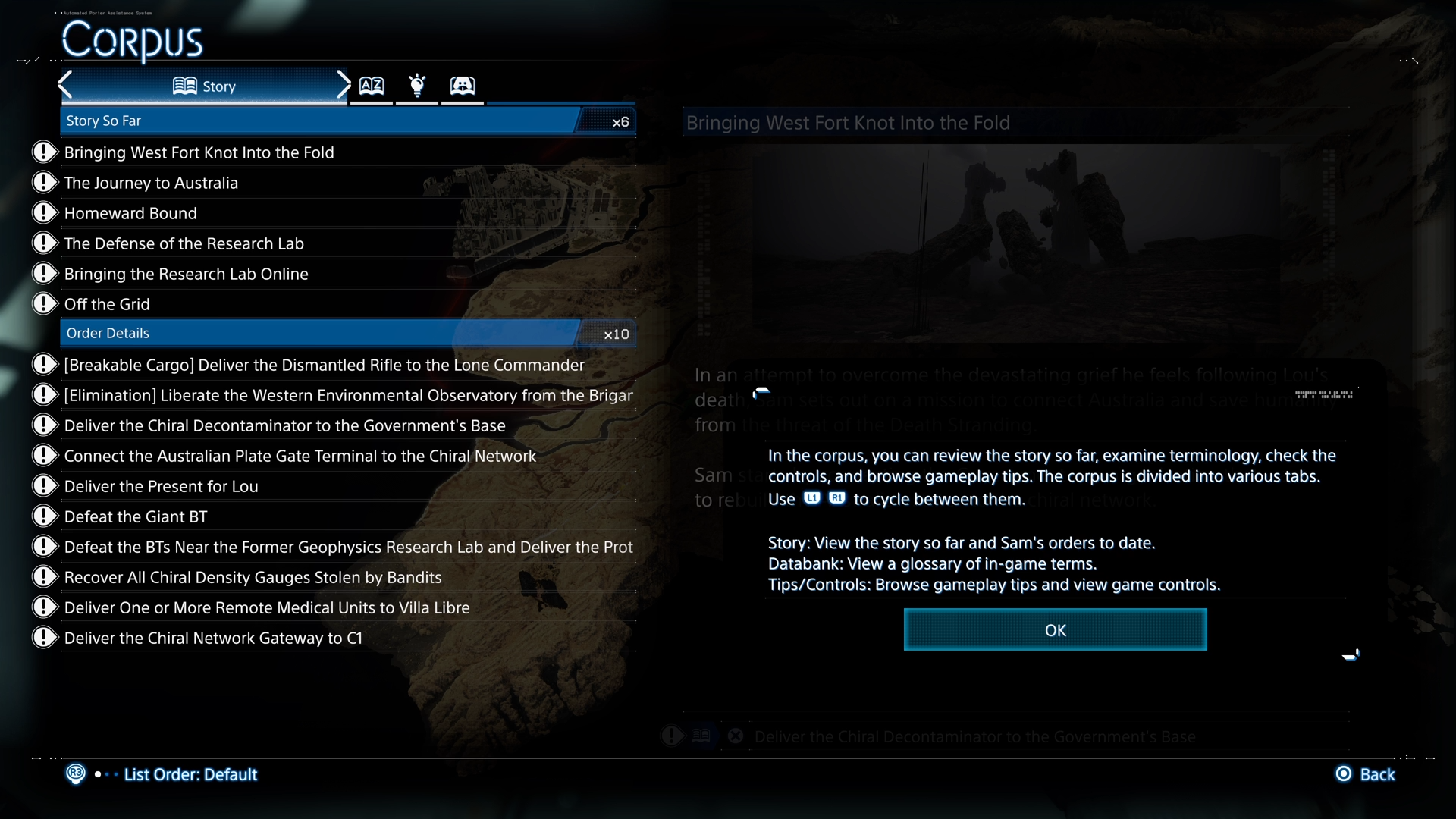Image resolution: width=1456 pixels, height=819 pixels.
Task: Click the alert icon beside Homeward Bound
Action: tap(45, 212)
